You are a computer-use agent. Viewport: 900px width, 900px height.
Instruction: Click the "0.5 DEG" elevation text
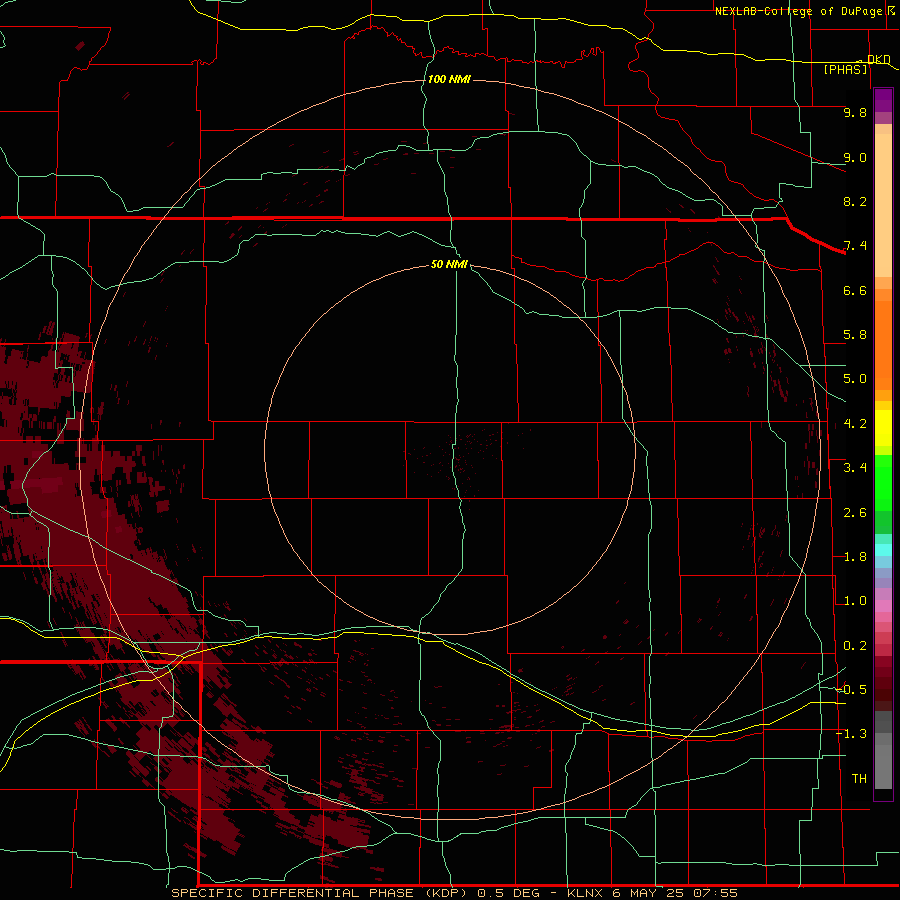click(x=509, y=893)
